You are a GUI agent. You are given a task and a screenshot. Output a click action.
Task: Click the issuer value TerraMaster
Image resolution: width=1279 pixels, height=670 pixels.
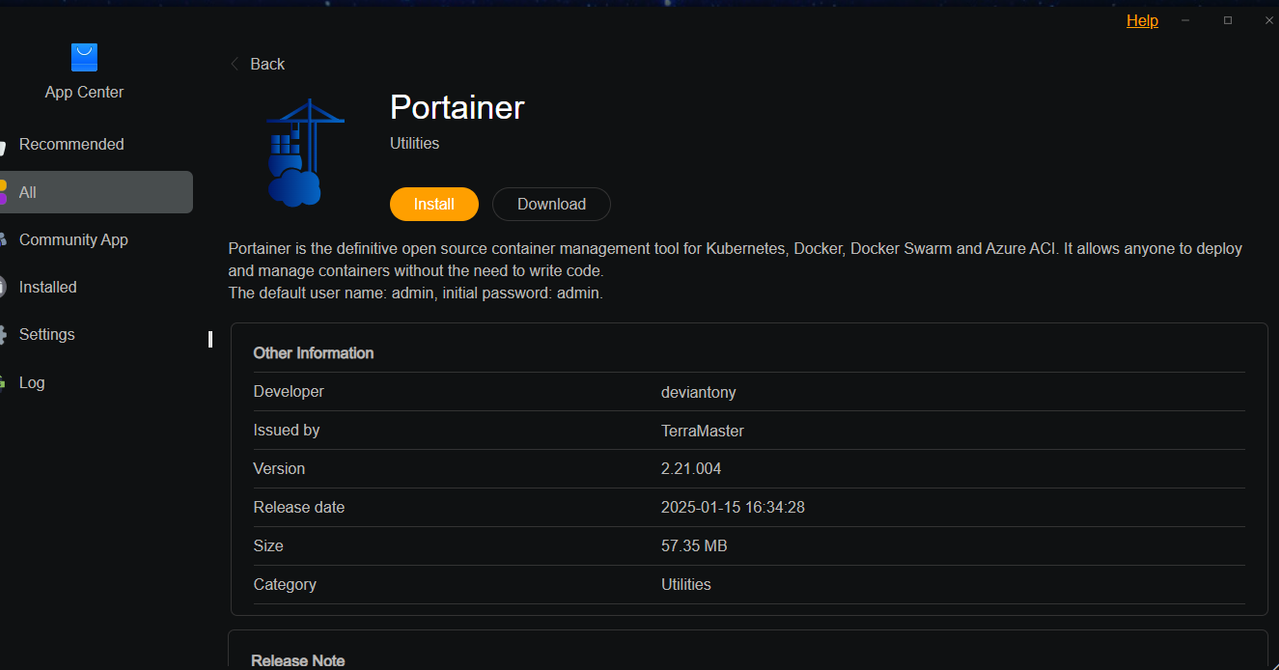tap(702, 431)
